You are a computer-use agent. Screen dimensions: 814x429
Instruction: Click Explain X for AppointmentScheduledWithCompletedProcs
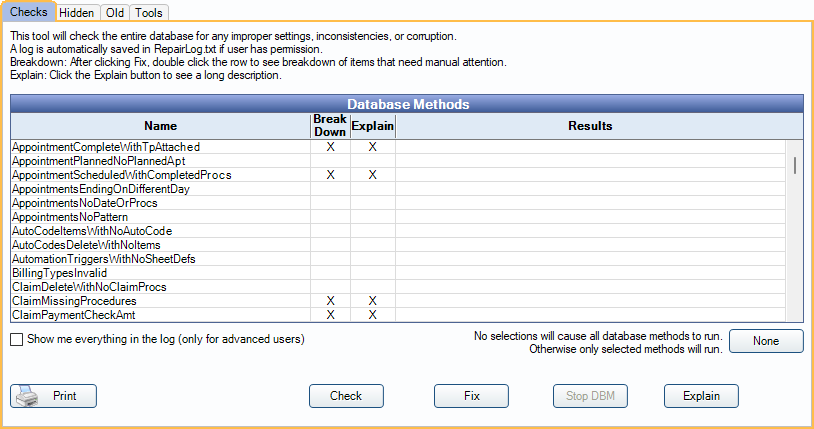[372, 175]
